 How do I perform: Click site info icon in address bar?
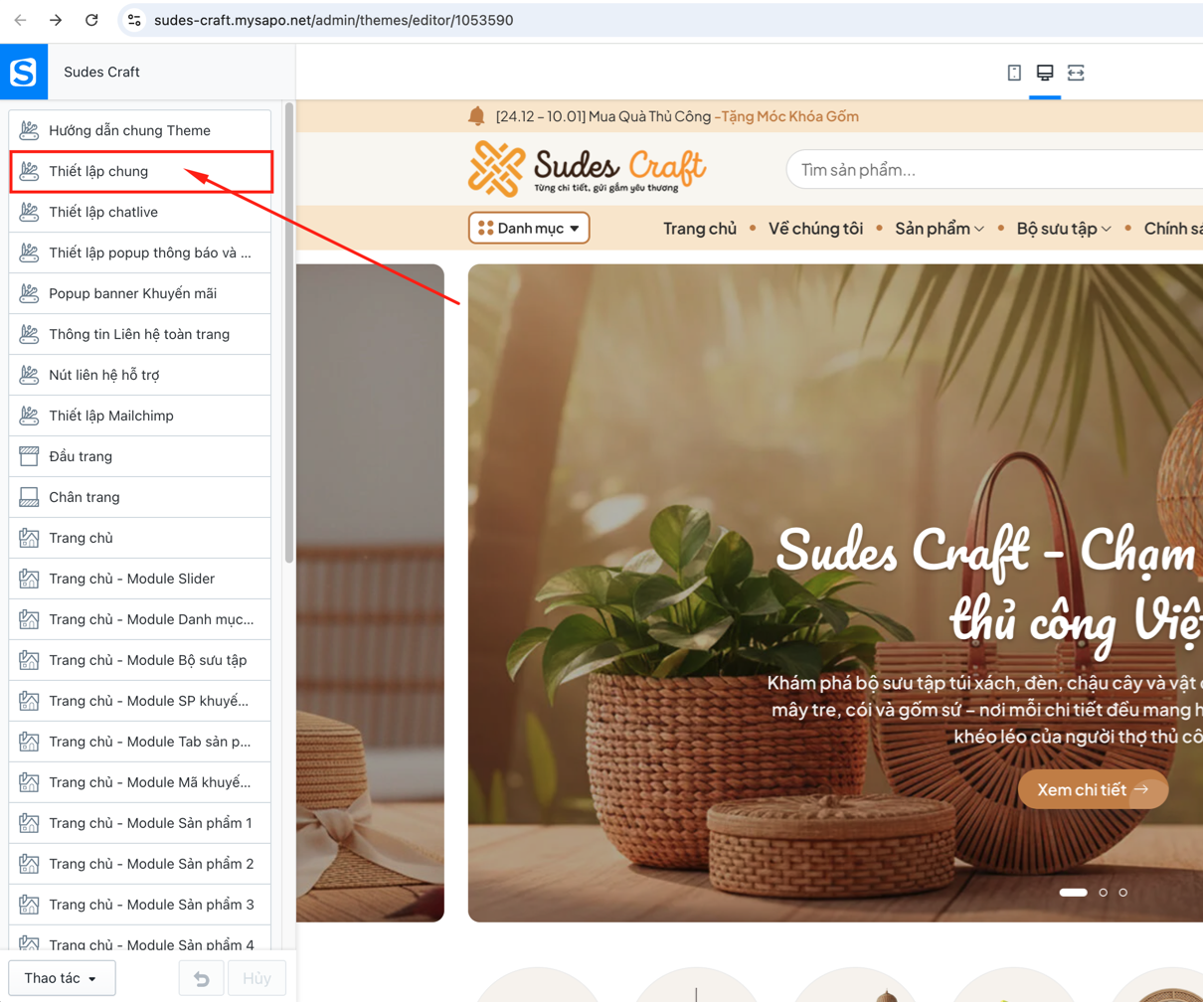coord(135,20)
